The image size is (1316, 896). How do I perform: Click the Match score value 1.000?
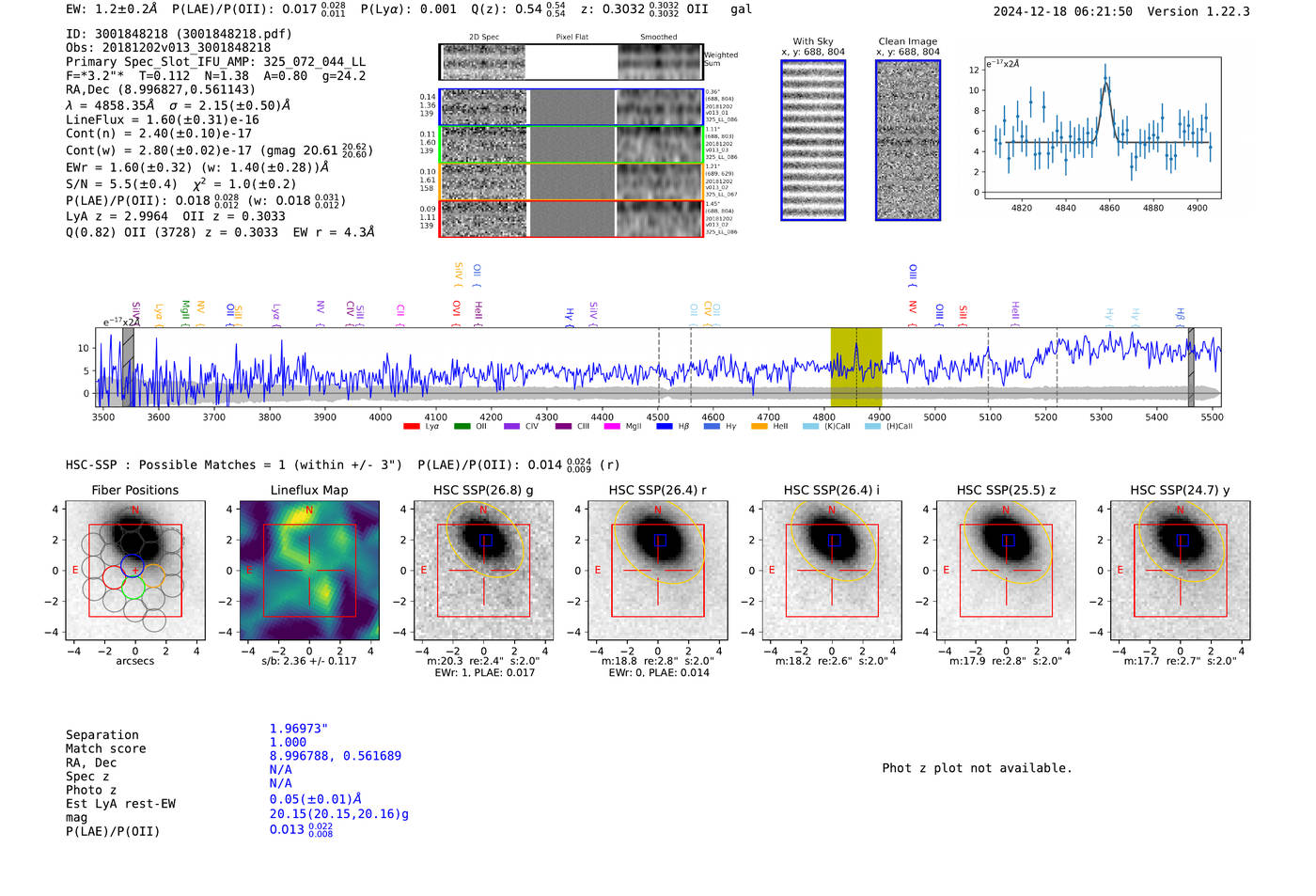(288, 743)
